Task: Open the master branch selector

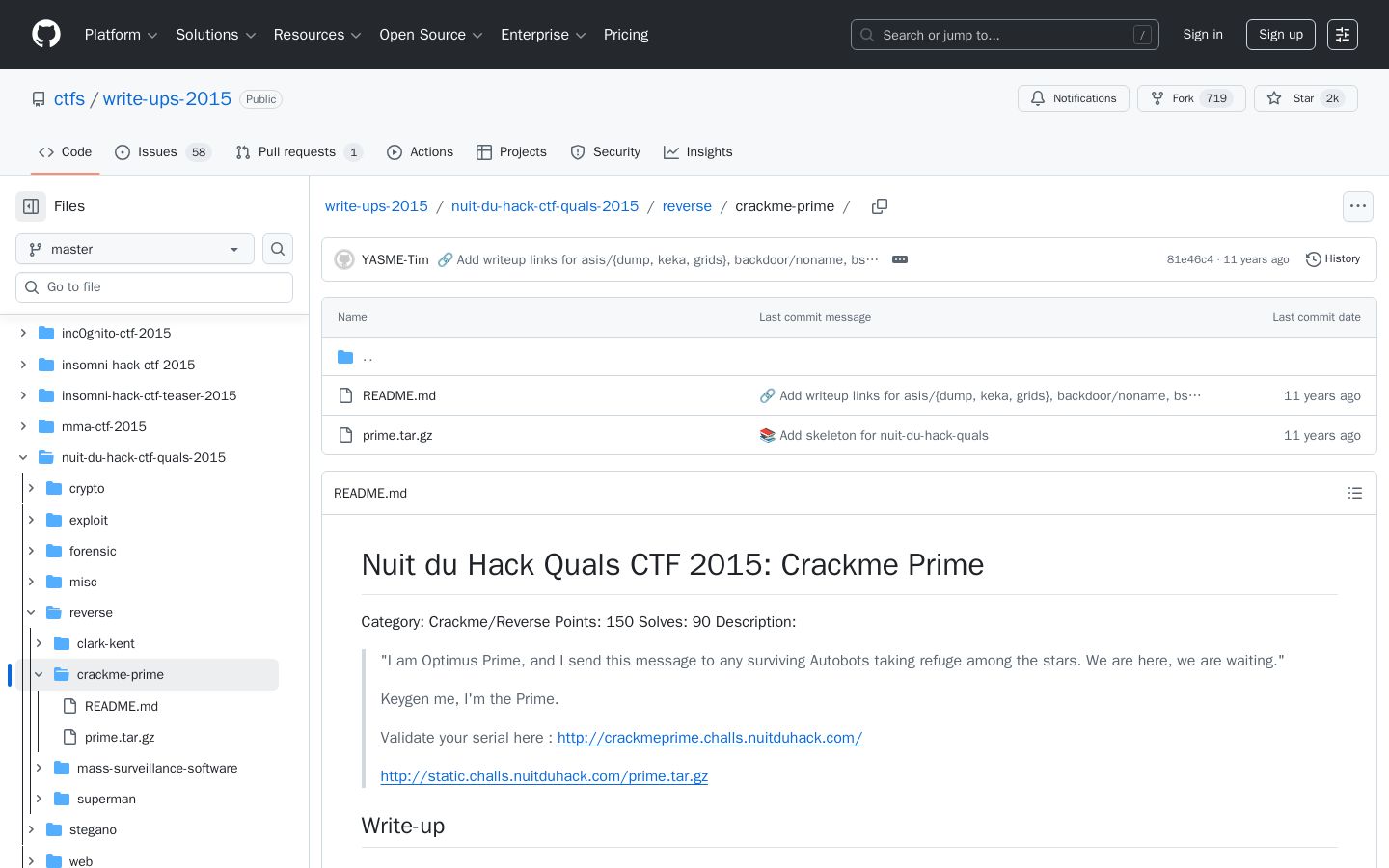Action: tap(135, 249)
